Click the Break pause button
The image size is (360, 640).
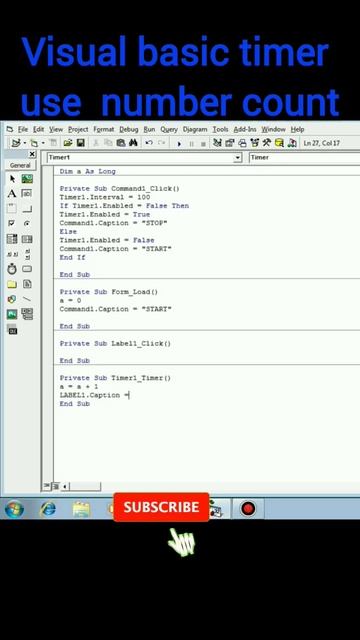coord(191,144)
